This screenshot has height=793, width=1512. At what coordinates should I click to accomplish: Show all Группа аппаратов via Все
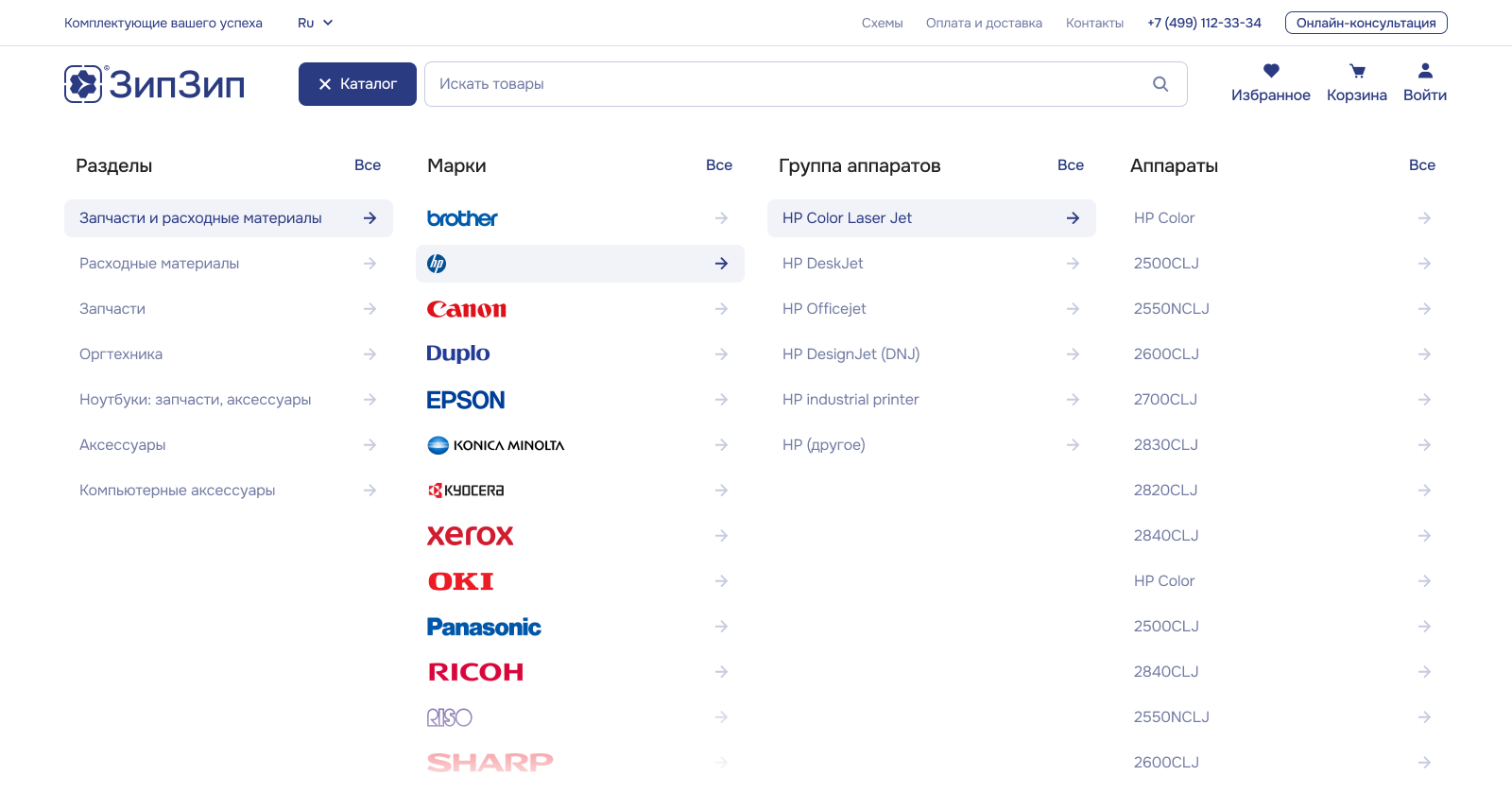pos(1071,165)
